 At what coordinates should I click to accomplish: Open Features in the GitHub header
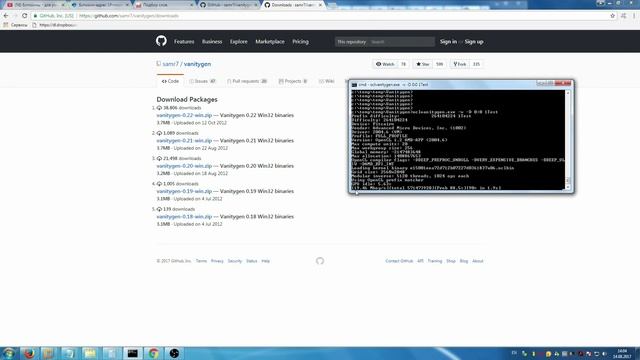click(x=184, y=42)
